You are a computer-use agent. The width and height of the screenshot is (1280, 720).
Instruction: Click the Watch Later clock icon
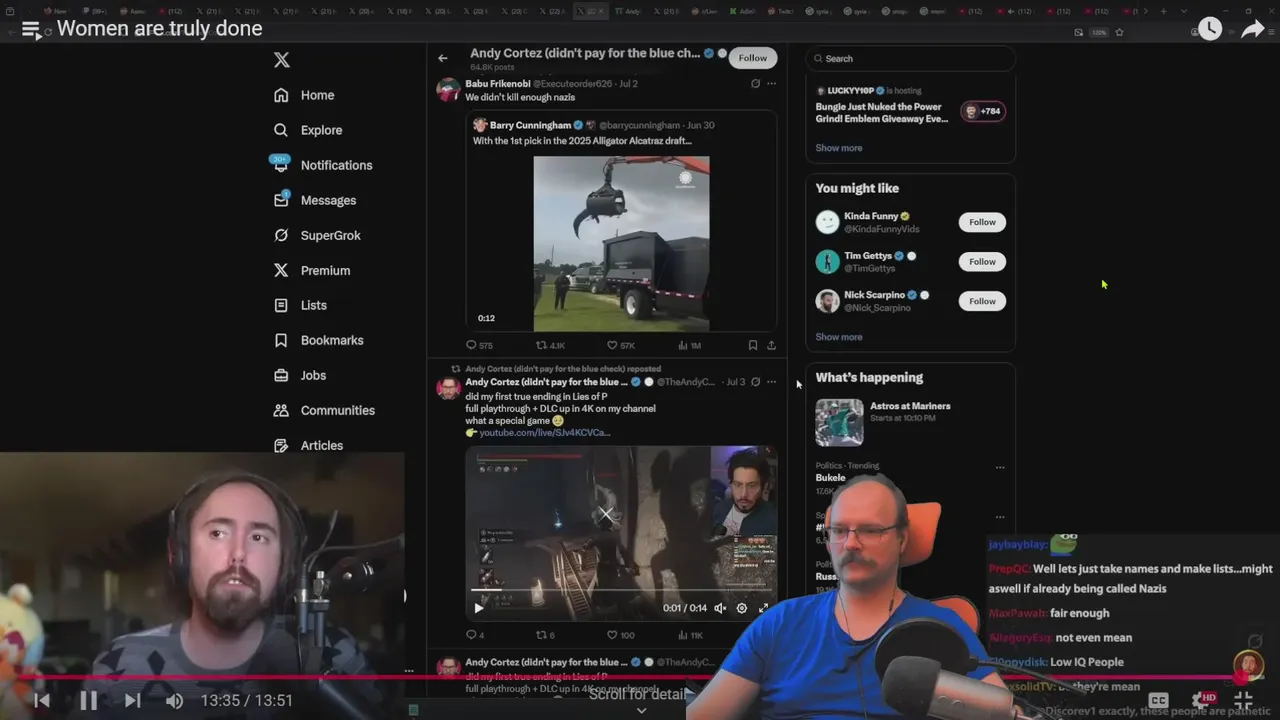1210,29
